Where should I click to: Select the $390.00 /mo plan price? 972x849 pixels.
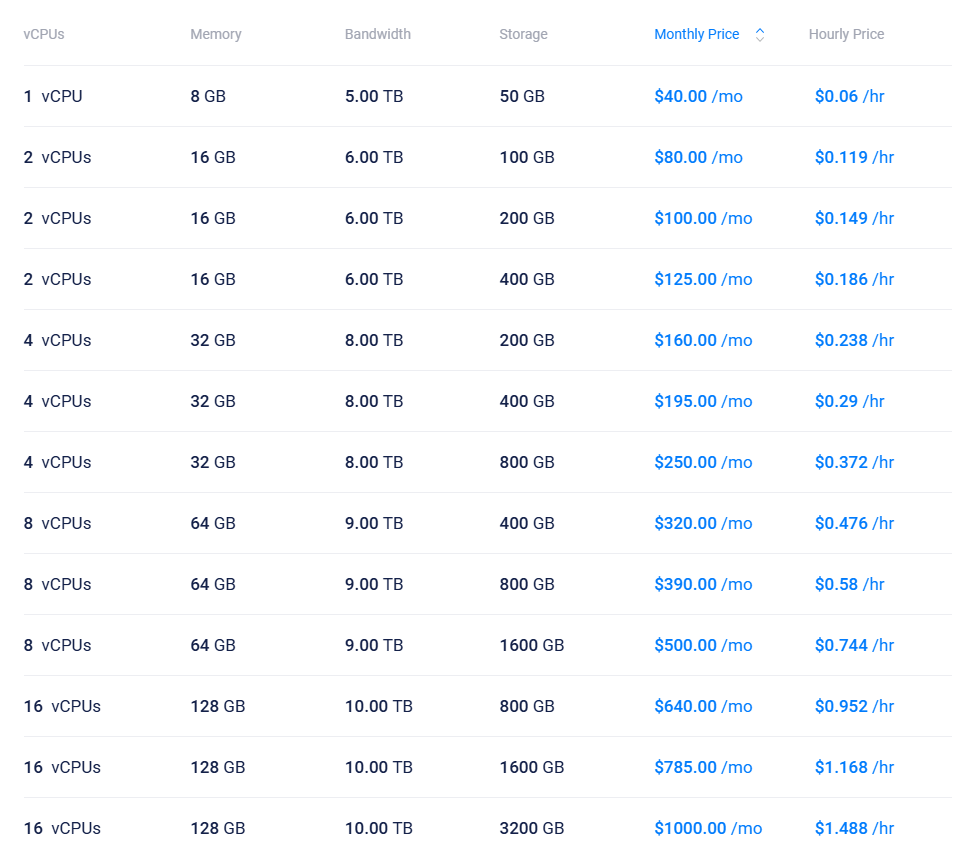click(x=703, y=585)
